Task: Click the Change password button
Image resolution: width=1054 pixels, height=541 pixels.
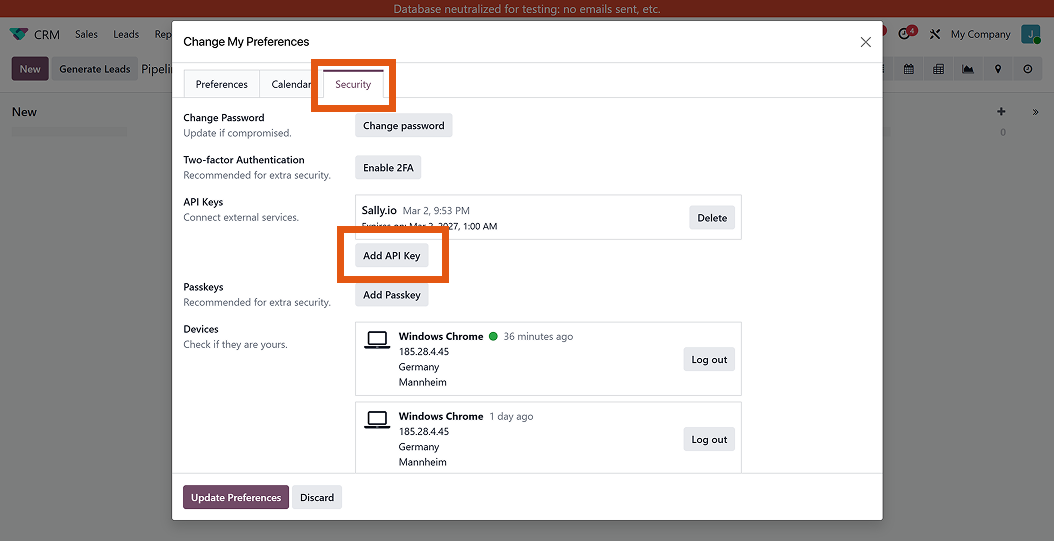Action: [403, 126]
